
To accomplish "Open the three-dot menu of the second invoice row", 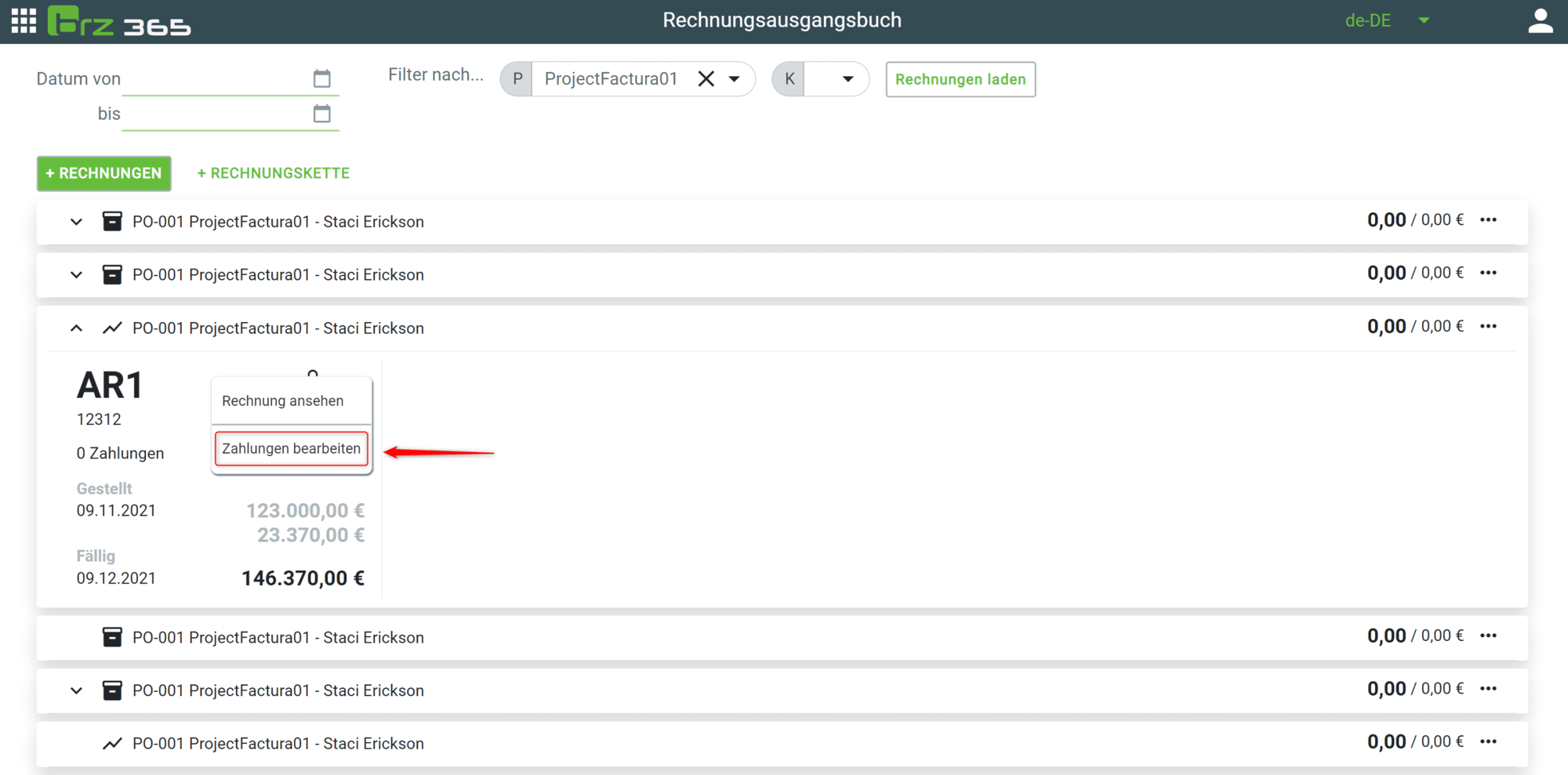I will (1488, 273).
